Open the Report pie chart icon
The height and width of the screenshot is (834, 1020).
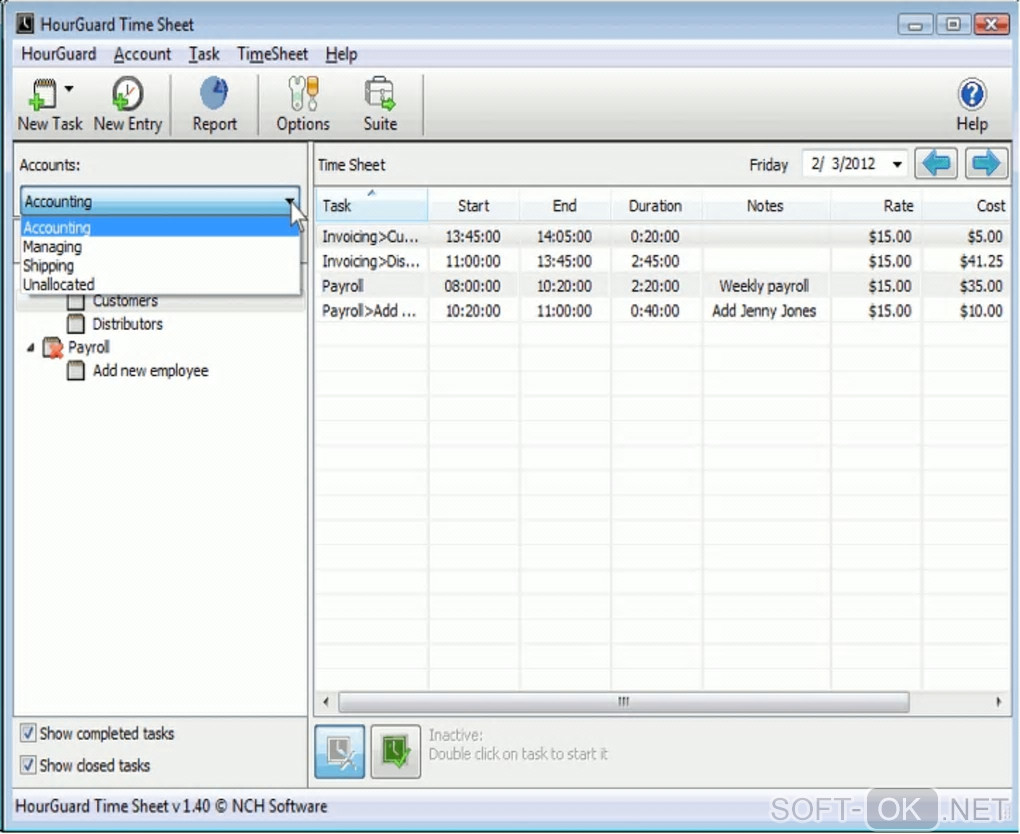tap(214, 94)
